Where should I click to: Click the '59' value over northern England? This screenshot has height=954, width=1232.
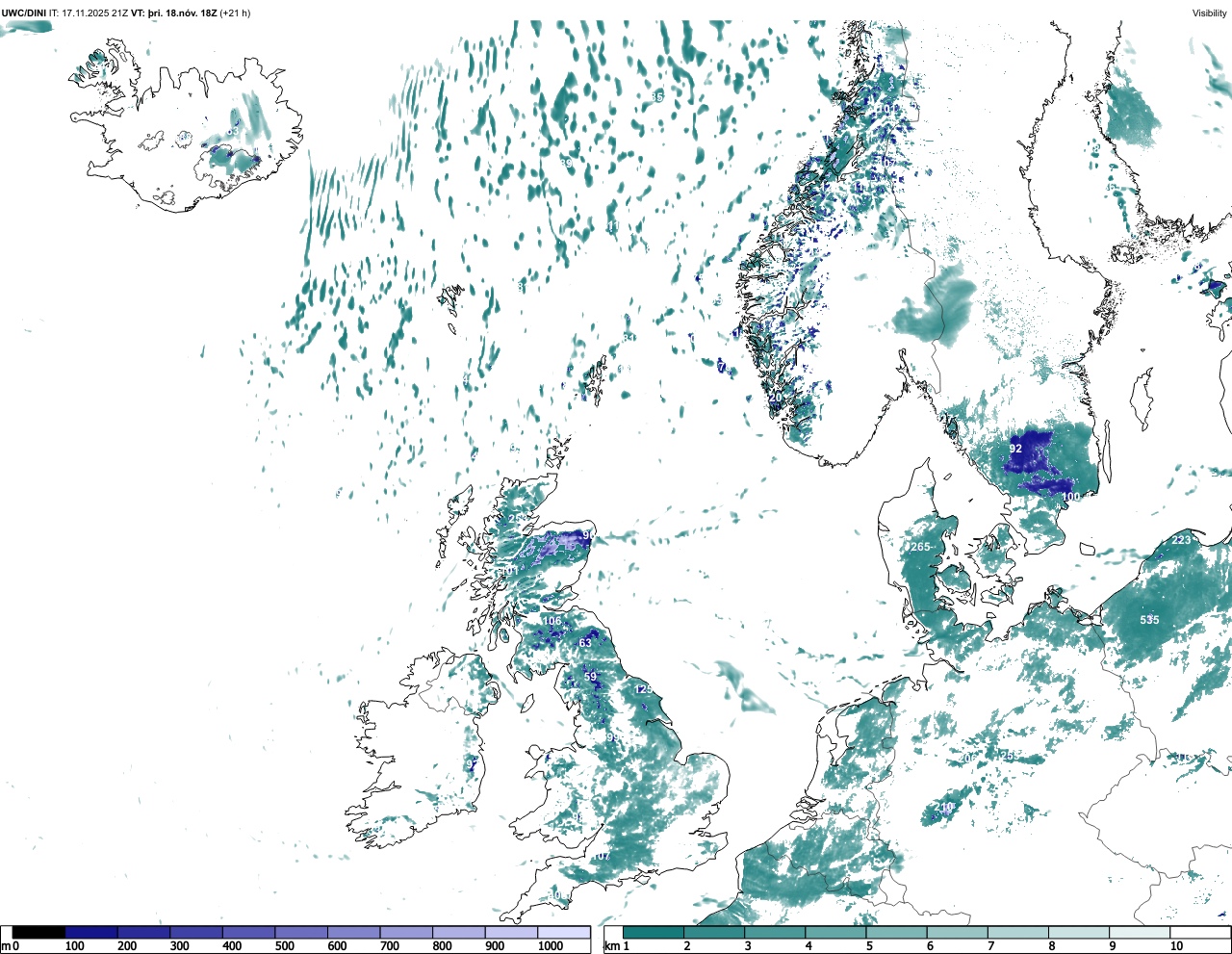pyautogui.click(x=590, y=677)
